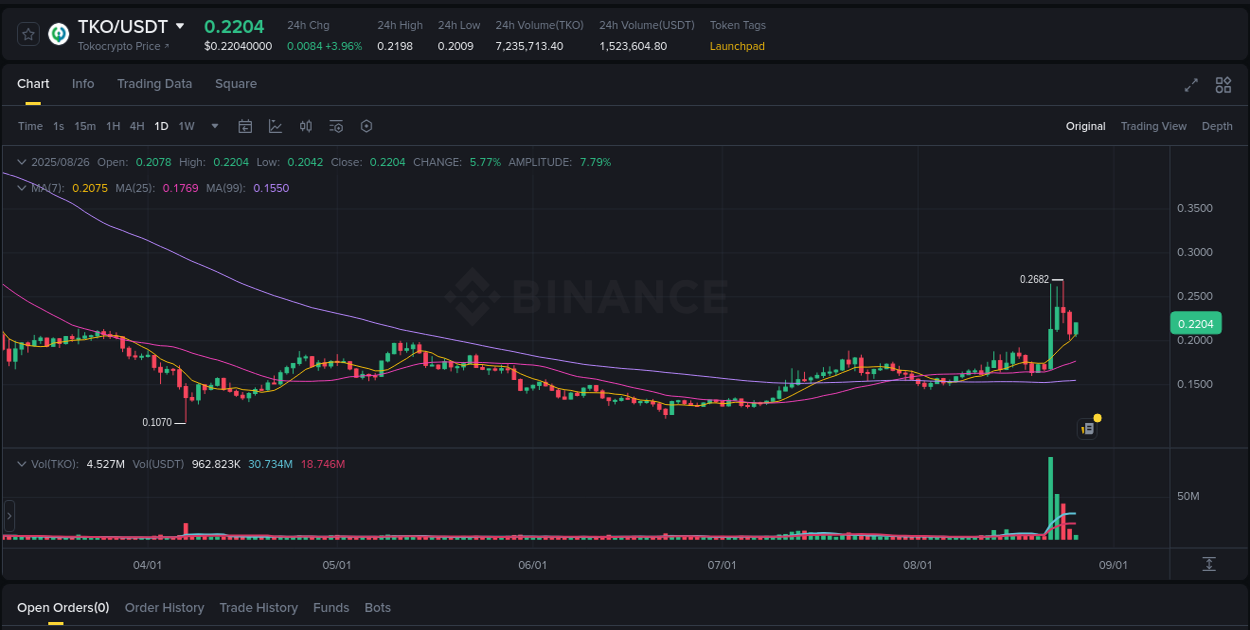Switch to the Order History tab
The width and height of the screenshot is (1250, 630).
pyautogui.click(x=164, y=607)
